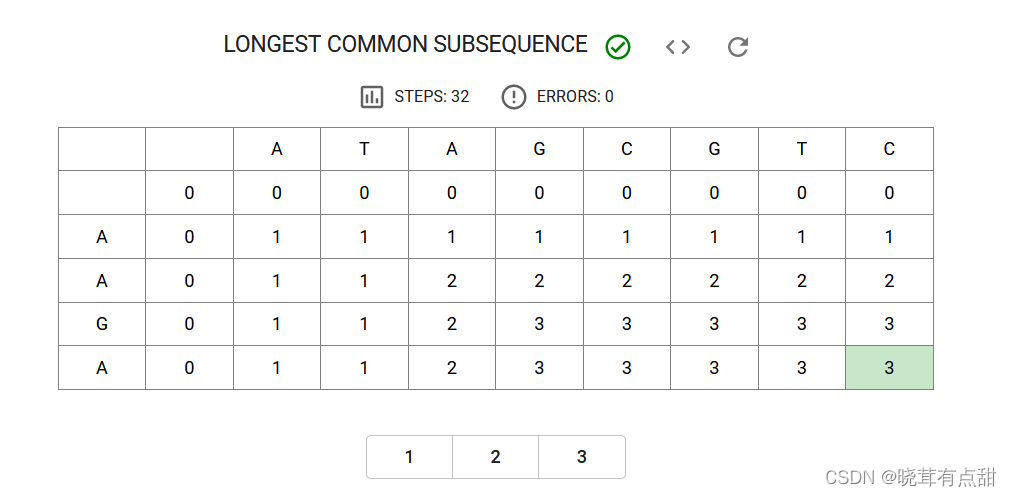
Task: Click the row header G
Action: [102, 324]
